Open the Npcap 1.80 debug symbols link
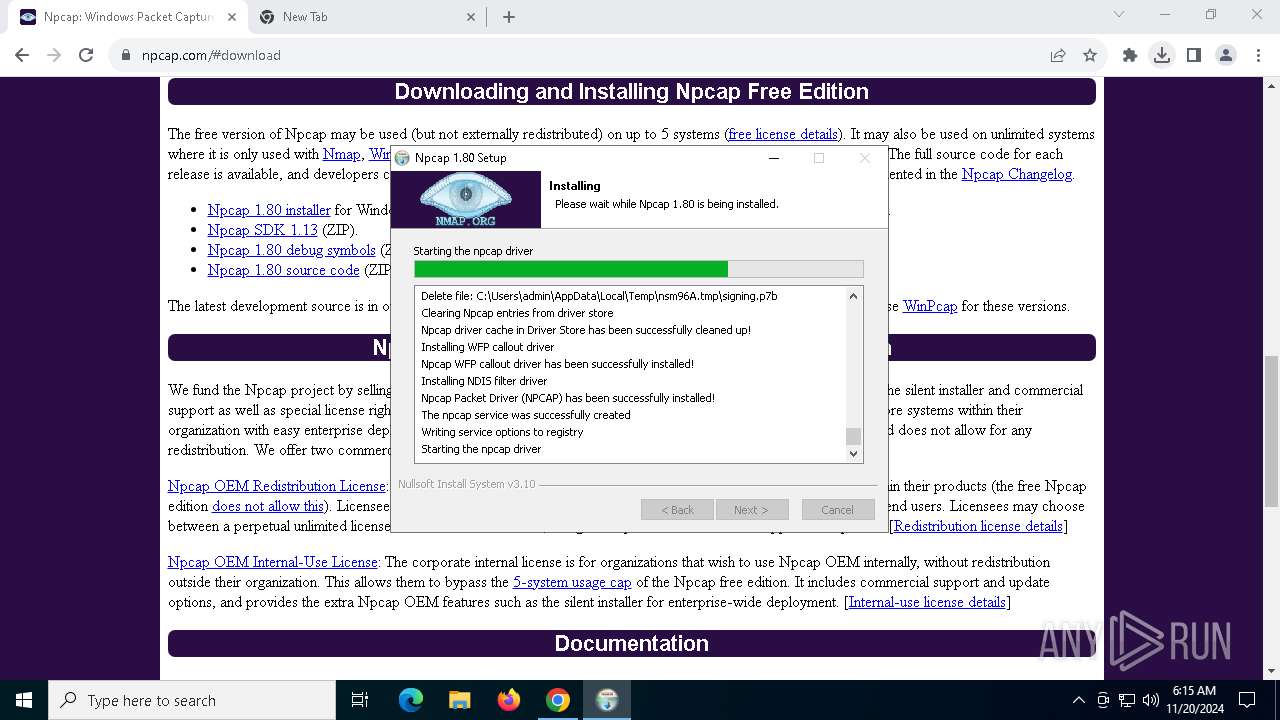This screenshot has width=1280, height=720. (292, 250)
